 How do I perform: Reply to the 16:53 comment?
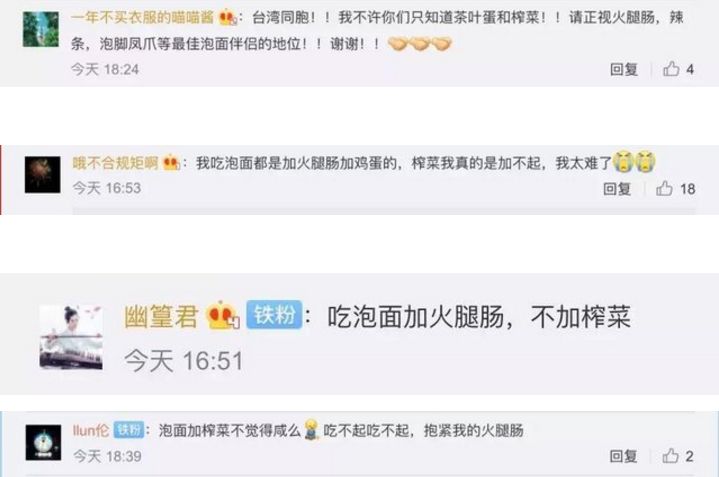click(x=617, y=189)
